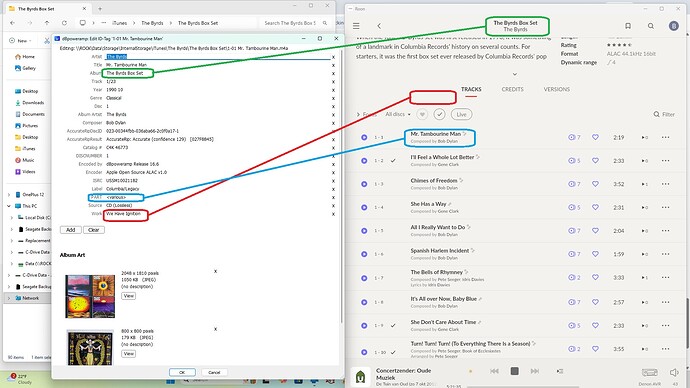Favorite All I Really Want to Do heart

click(595, 231)
